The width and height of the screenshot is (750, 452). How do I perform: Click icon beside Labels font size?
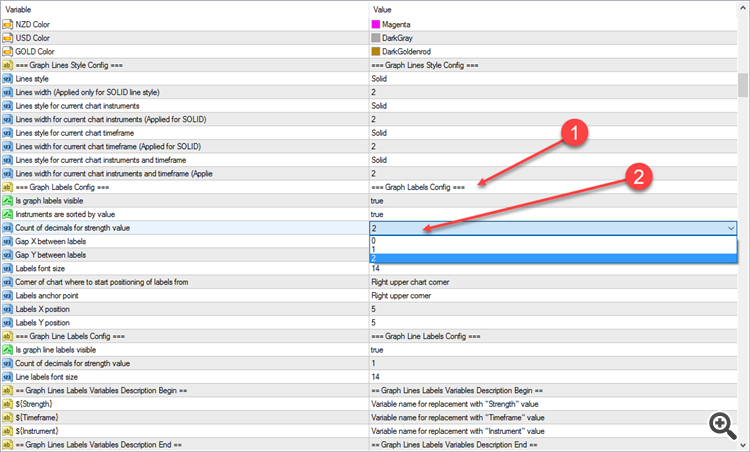click(x=7, y=268)
